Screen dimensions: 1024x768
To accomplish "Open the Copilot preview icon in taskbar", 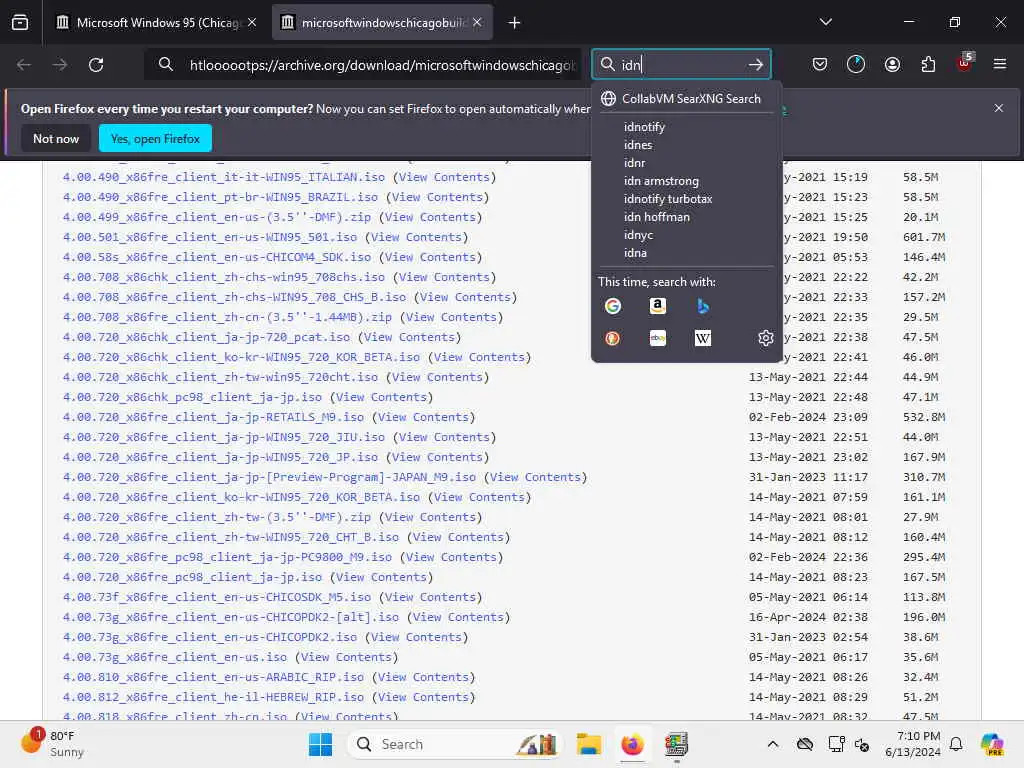I will (x=992, y=744).
